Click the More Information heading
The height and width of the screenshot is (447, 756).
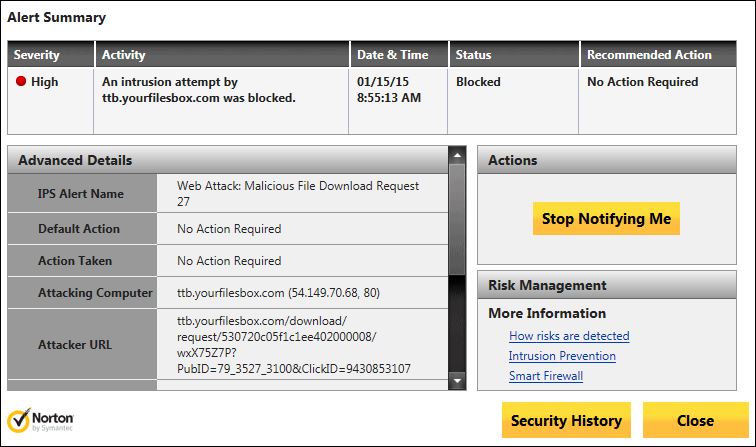(x=547, y=313)
